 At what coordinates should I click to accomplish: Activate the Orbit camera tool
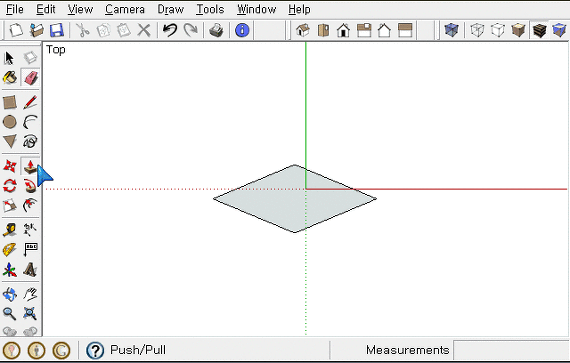(x=10, y=294)
